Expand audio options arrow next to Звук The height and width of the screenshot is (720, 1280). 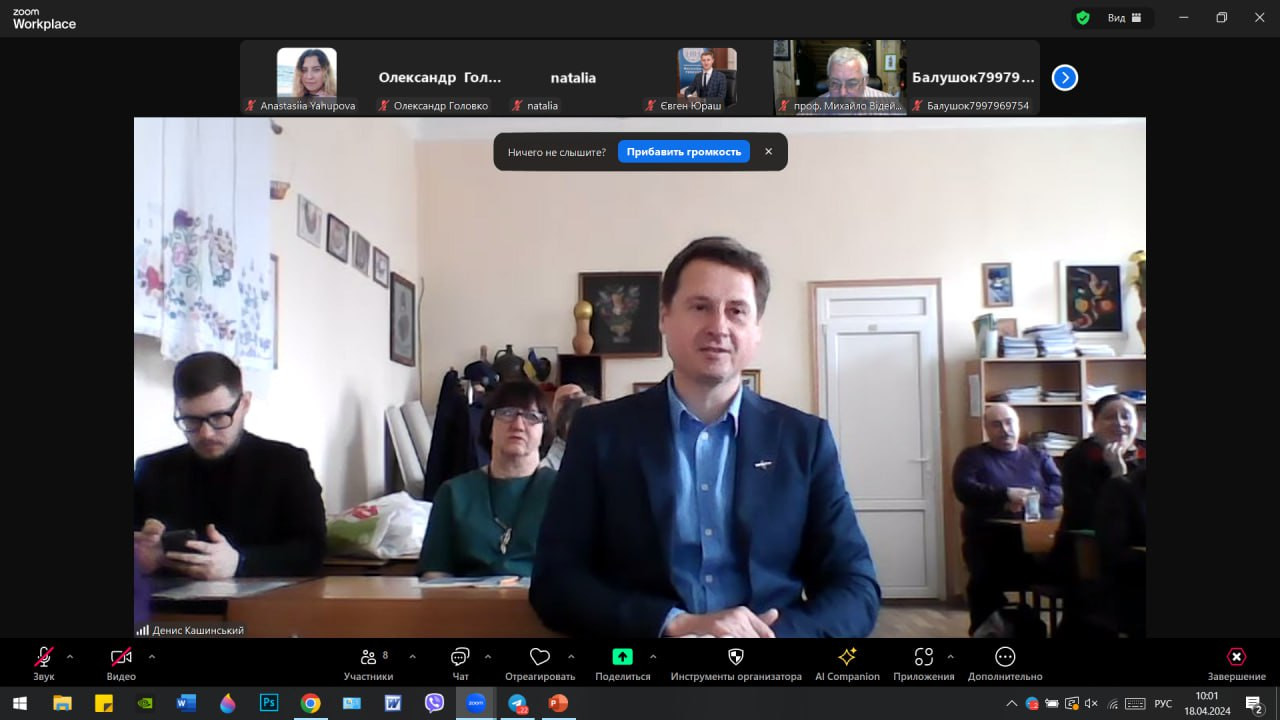coord(70,657)
